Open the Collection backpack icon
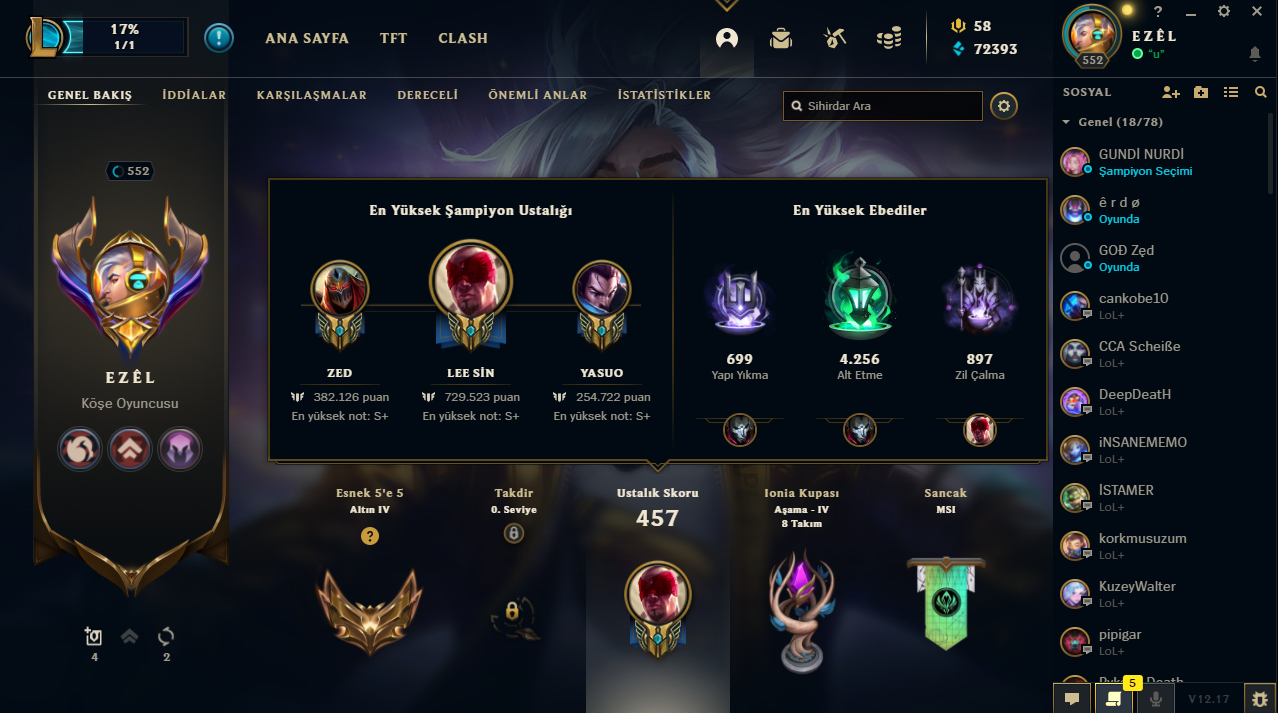The height and width of the screenshot is (713, 1278). [781, 38]
